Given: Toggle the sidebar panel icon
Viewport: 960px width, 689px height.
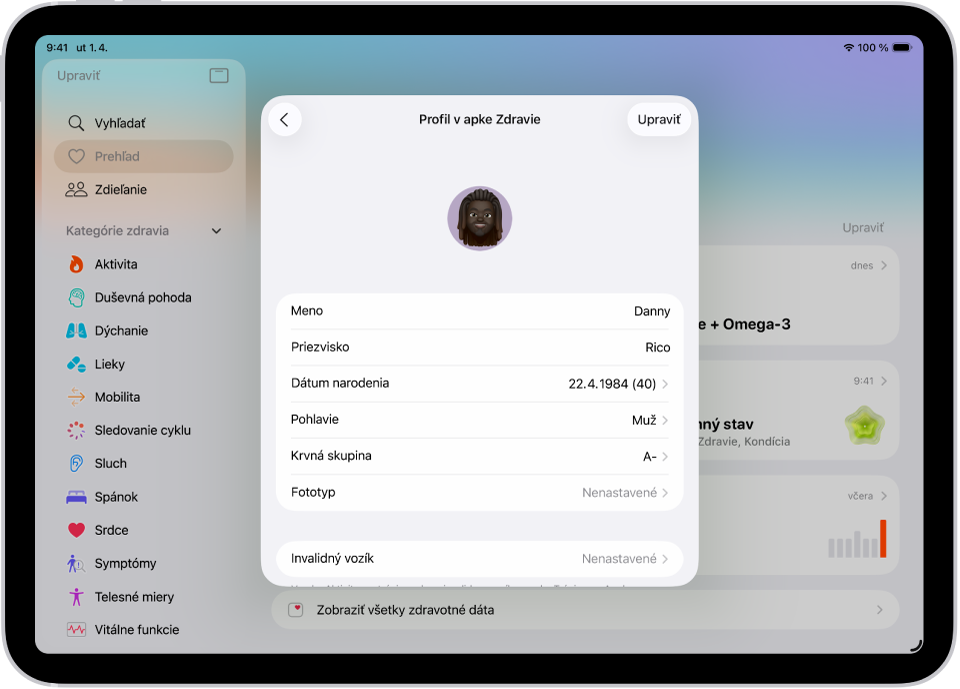Looking at the screenshot, I should pos(219,75).
